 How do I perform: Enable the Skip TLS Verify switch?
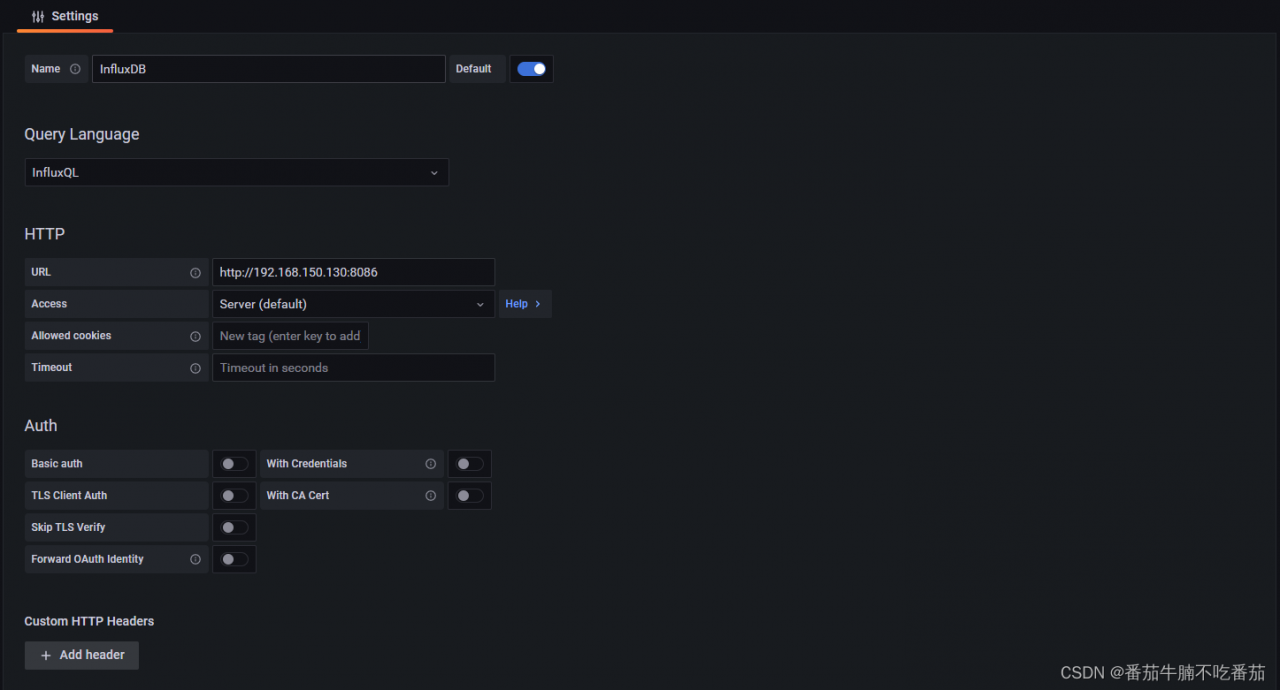234,528
